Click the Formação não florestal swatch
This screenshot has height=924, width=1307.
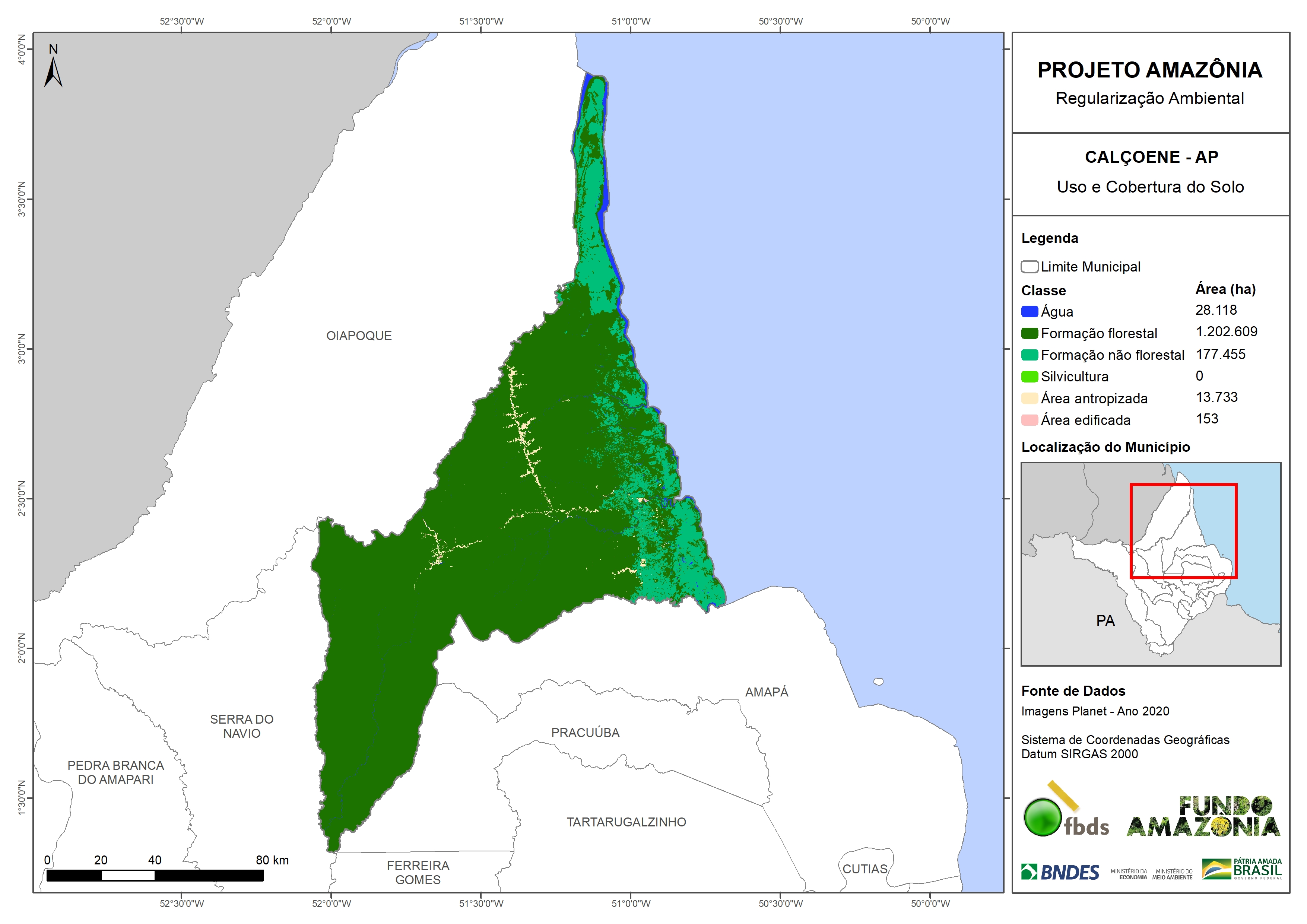[x=1029, y=355]
